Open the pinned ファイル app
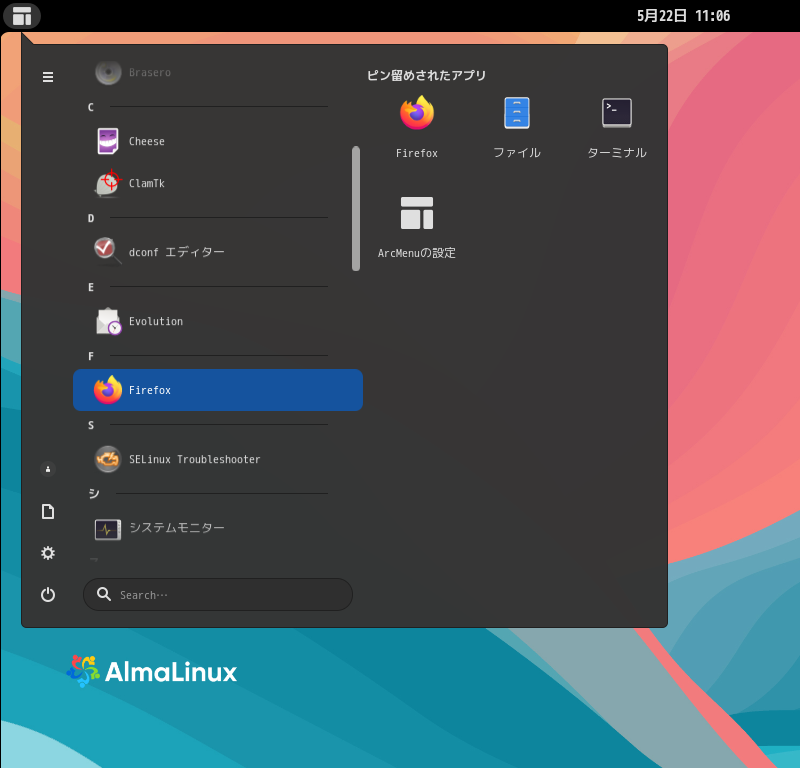 [x=517, y=127]
